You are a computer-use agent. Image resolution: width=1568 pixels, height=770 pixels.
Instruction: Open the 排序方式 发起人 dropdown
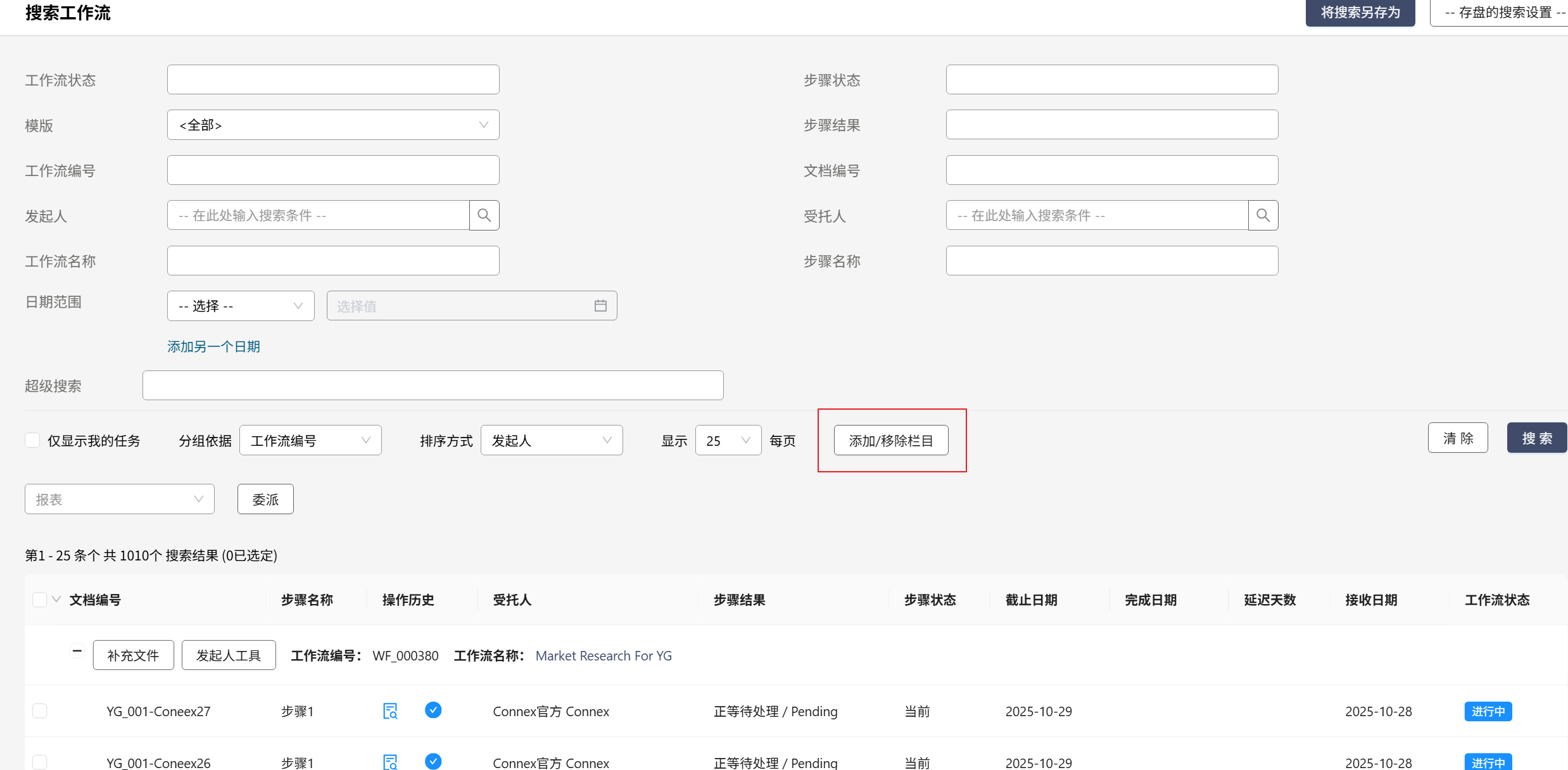(551, 440)
